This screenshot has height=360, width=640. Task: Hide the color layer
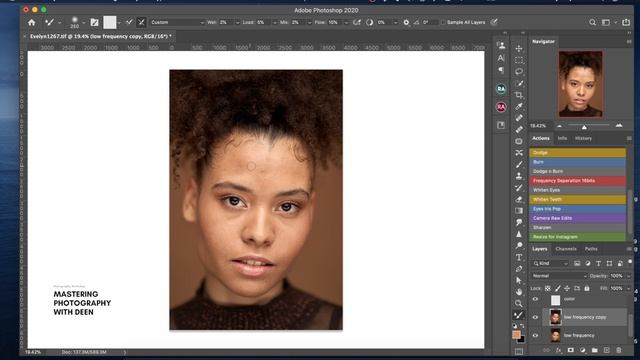point(535,299)
